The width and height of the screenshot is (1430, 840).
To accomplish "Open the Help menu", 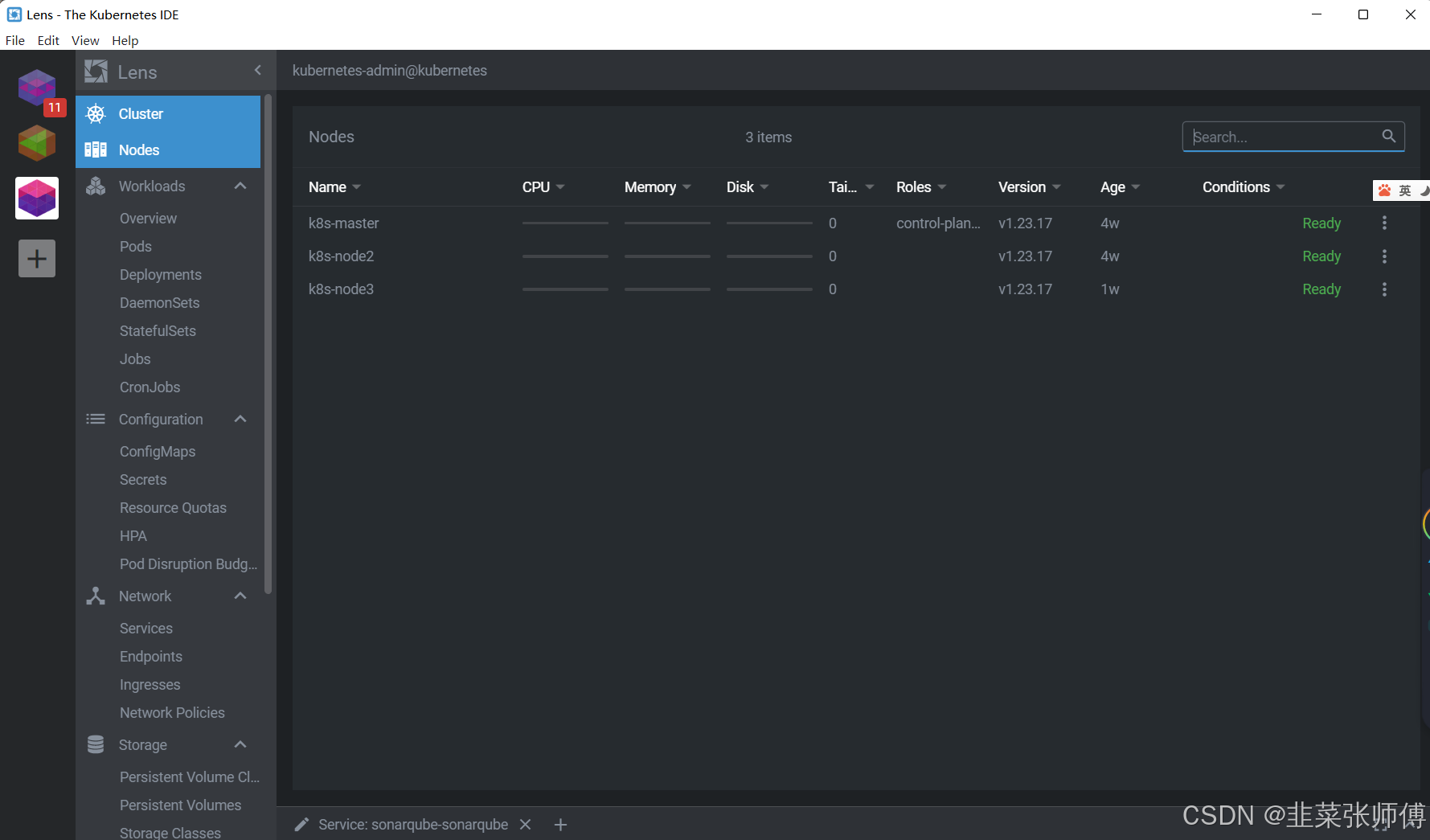I will [125, 40].
